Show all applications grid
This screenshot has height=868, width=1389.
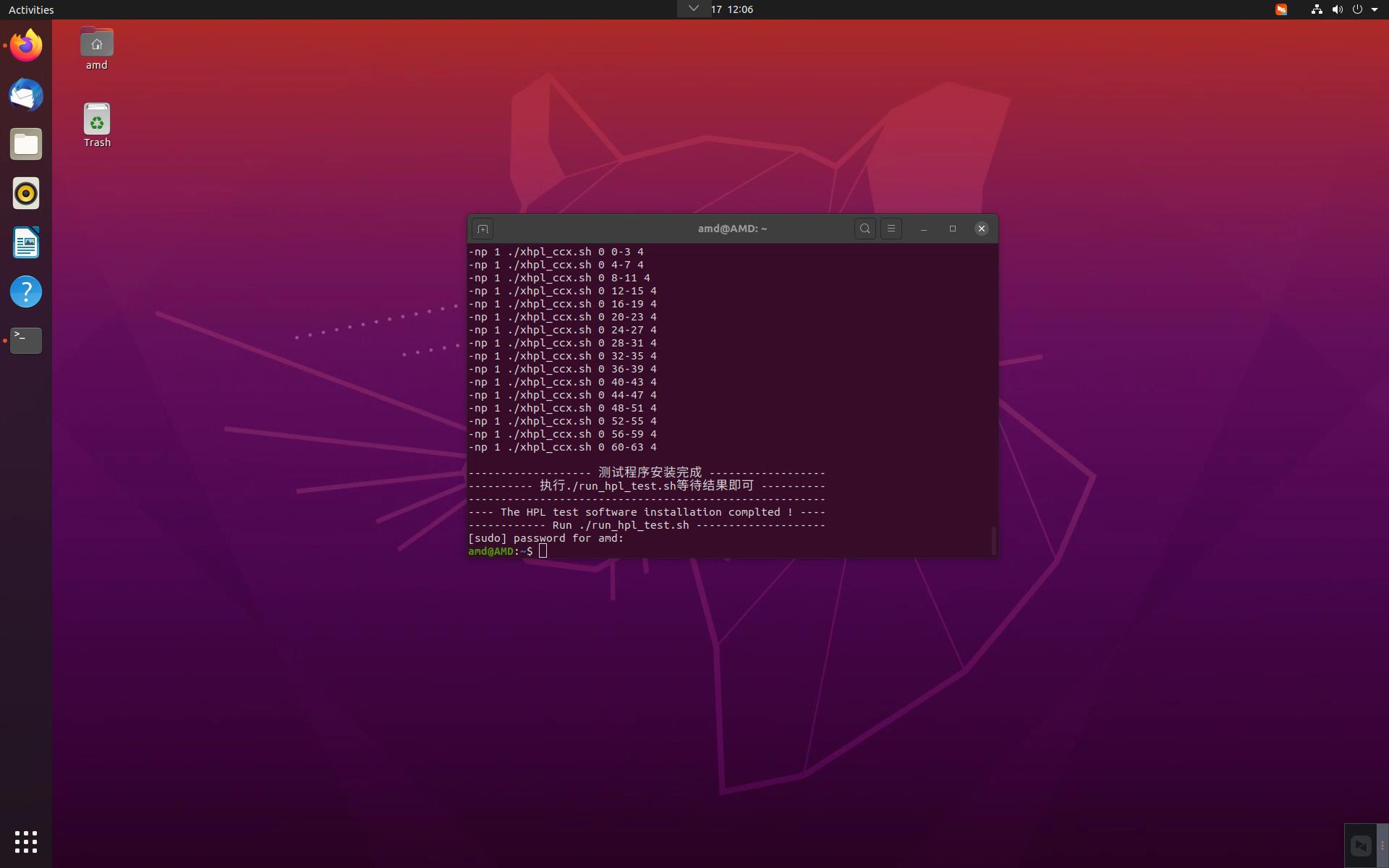[26, 841]
